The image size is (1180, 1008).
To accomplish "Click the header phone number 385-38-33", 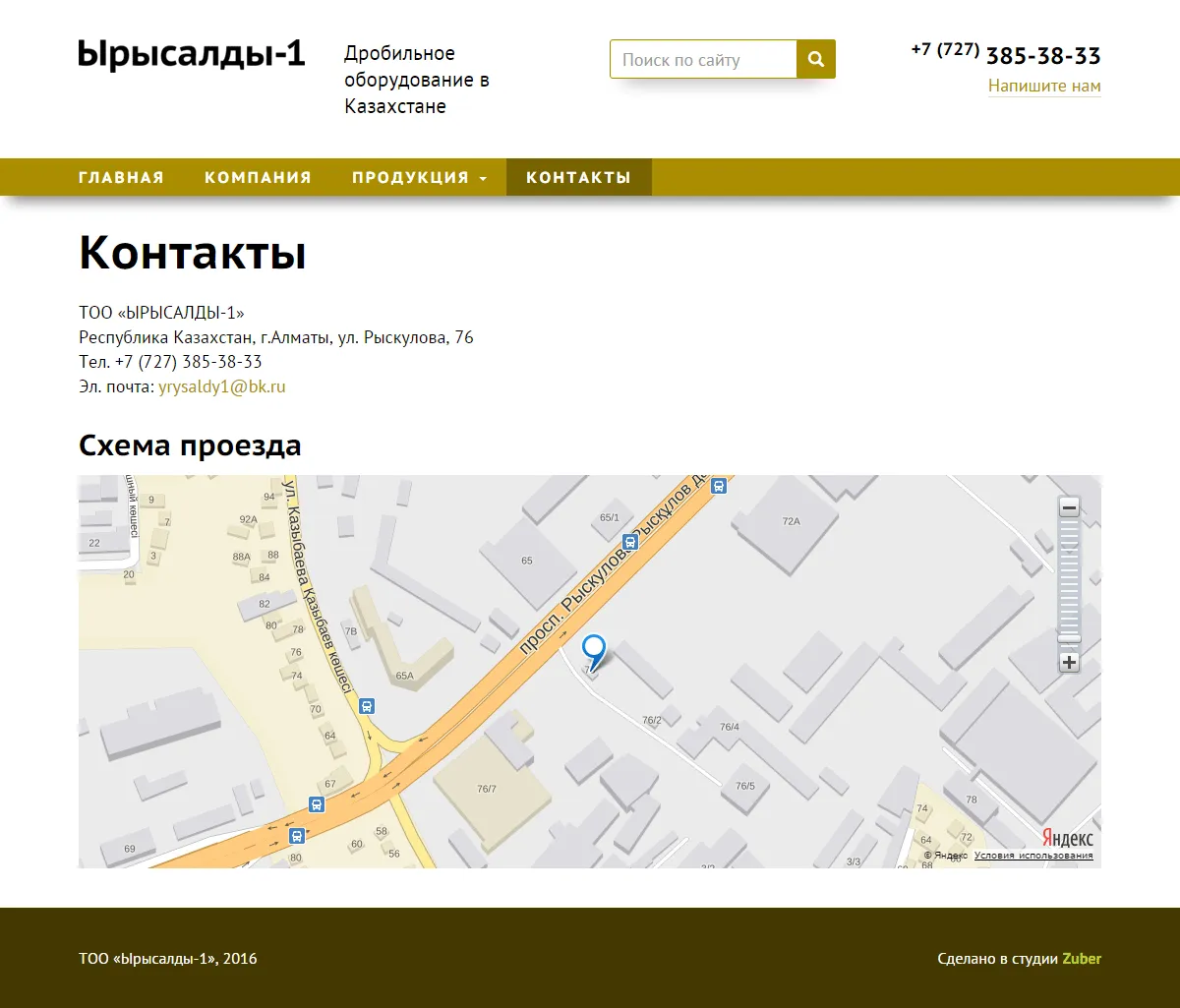I will tap(1043, 55).
